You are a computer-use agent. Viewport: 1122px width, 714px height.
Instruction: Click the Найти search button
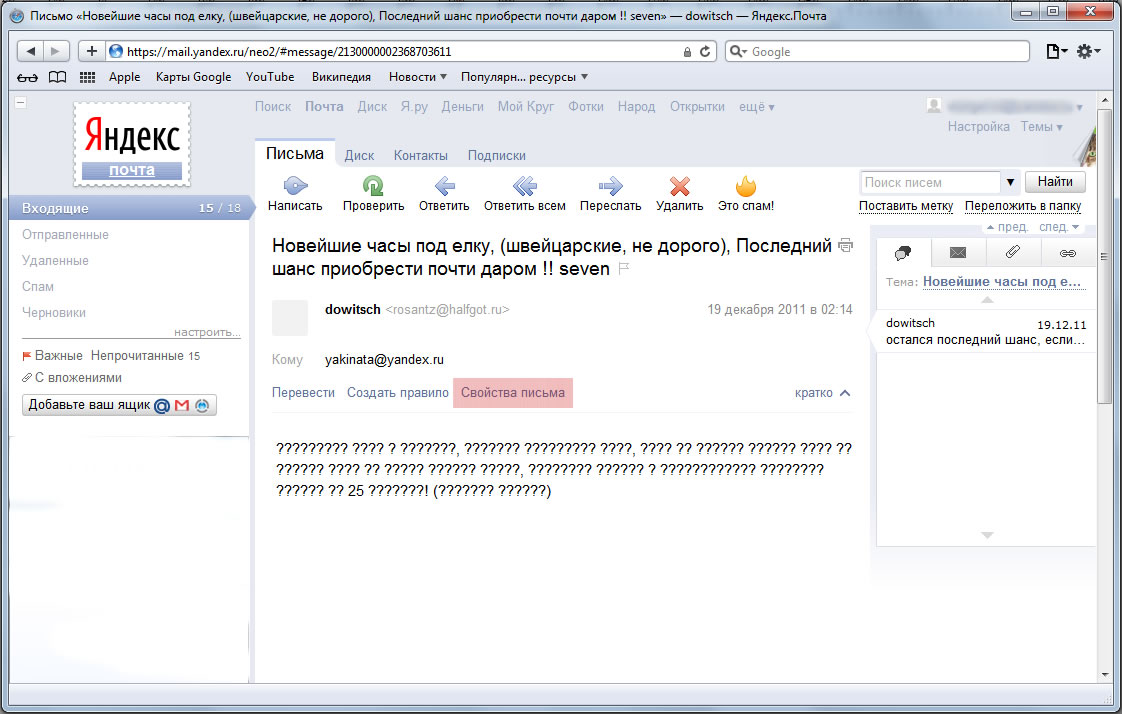tap(1055, 182)
